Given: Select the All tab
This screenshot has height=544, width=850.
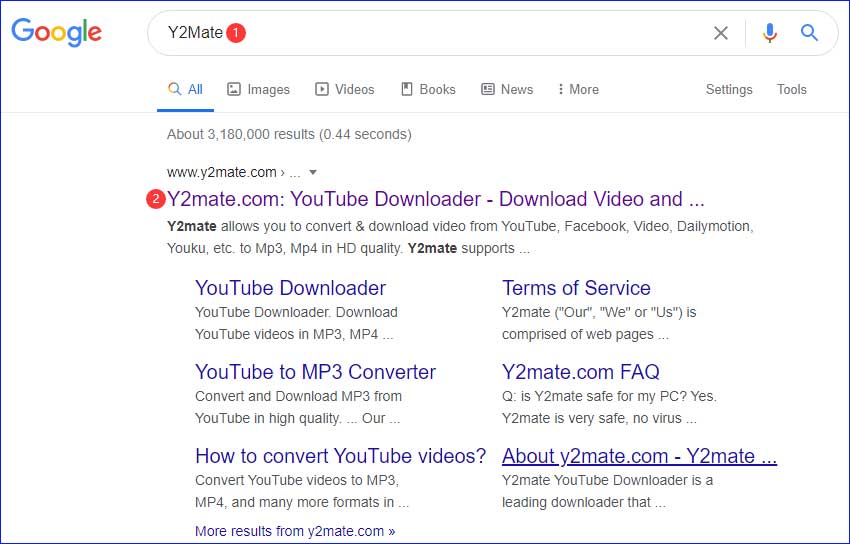Looking at the screenshot, I should point(185,89).
